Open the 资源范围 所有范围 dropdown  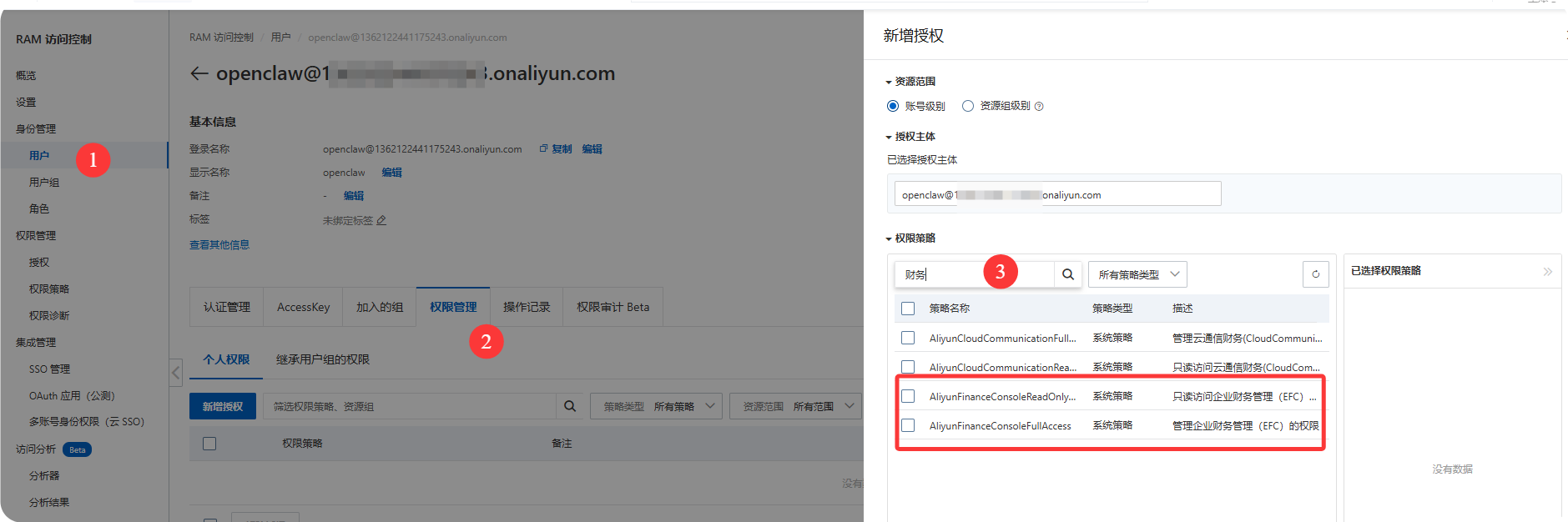tap(796, 406)
